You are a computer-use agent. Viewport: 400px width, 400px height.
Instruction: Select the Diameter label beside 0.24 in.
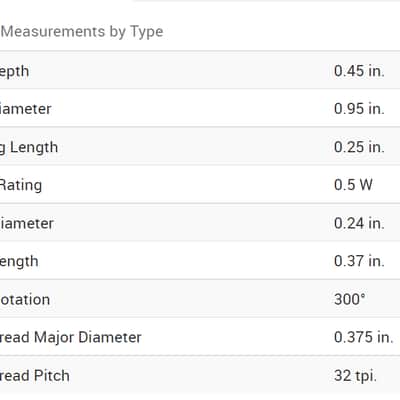tap(27, 223)
